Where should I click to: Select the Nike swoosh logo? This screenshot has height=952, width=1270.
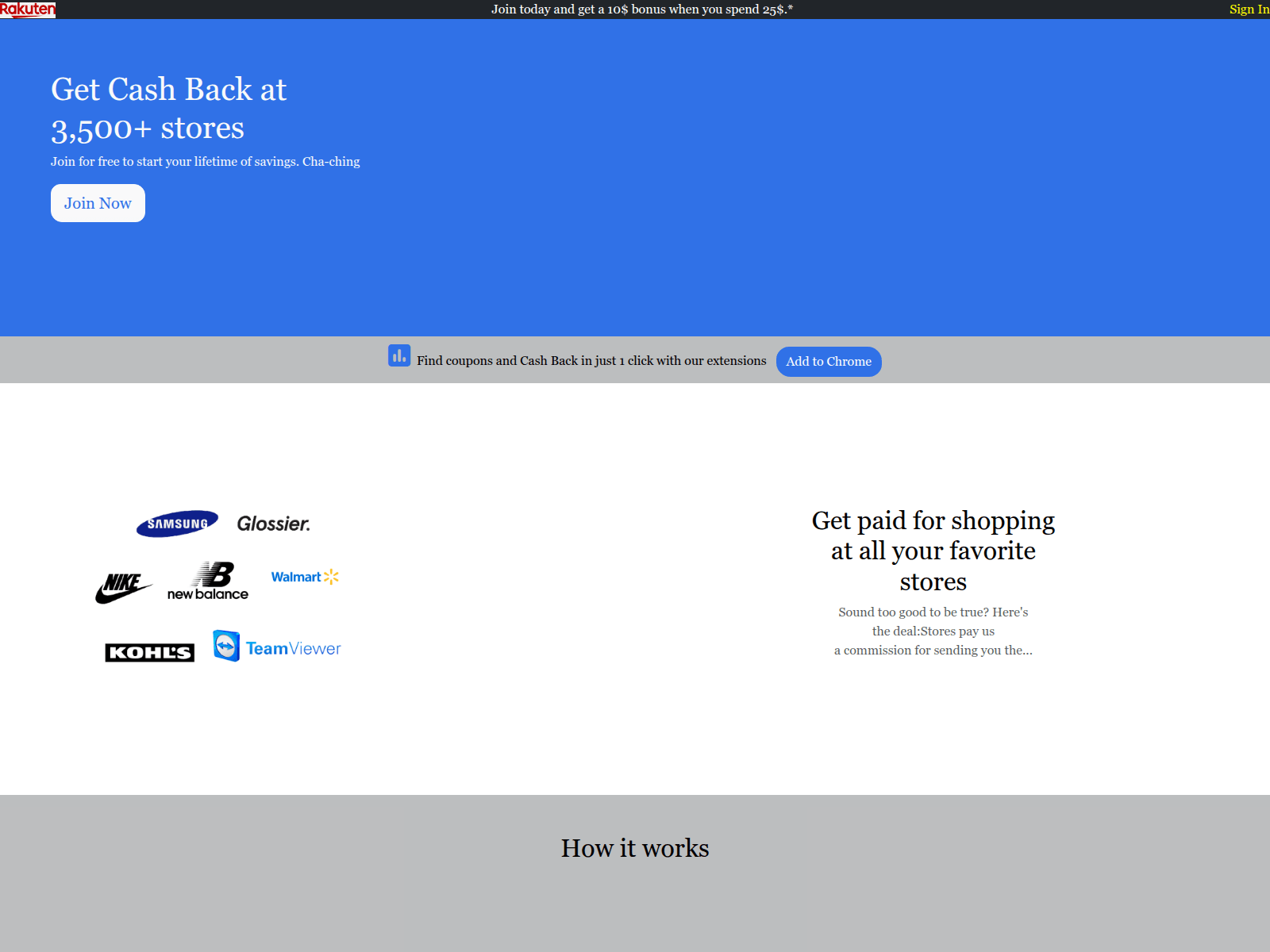click(x=124, y=588)
